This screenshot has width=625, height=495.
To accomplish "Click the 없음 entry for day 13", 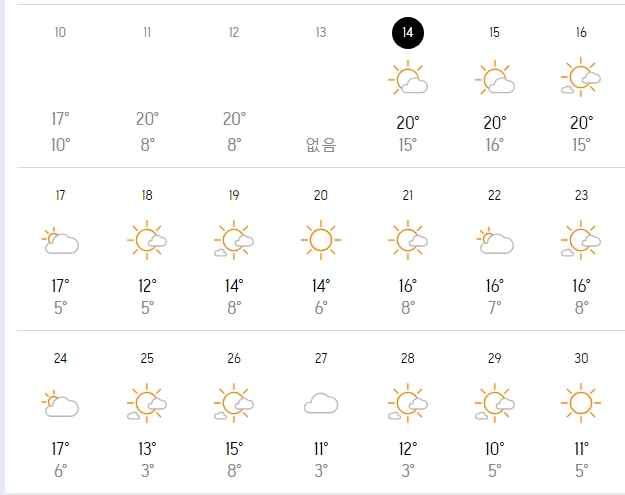I will coord(321,145).
